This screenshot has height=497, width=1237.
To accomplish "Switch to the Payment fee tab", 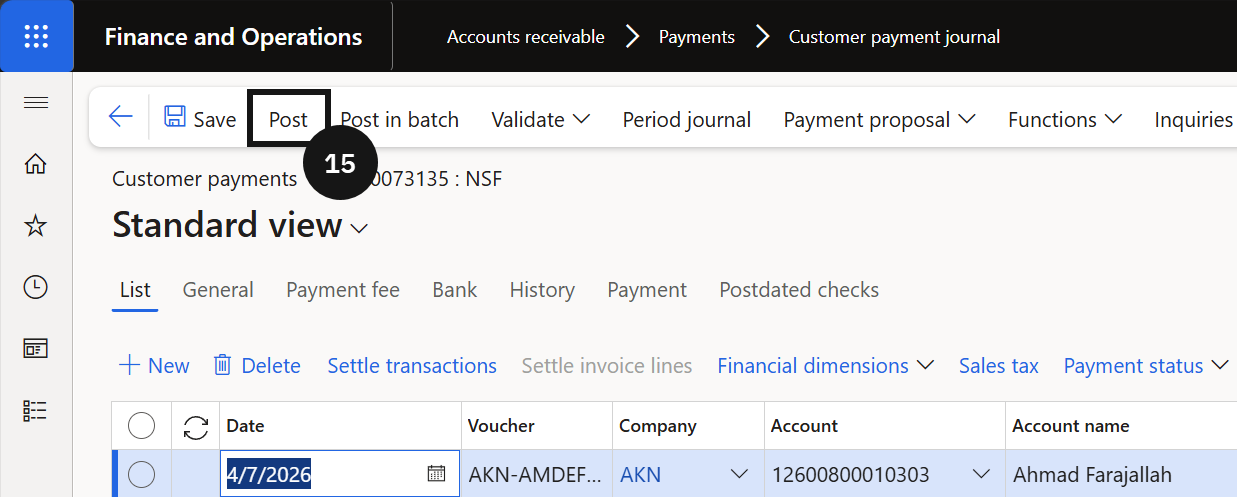I will tap(343, 290).
